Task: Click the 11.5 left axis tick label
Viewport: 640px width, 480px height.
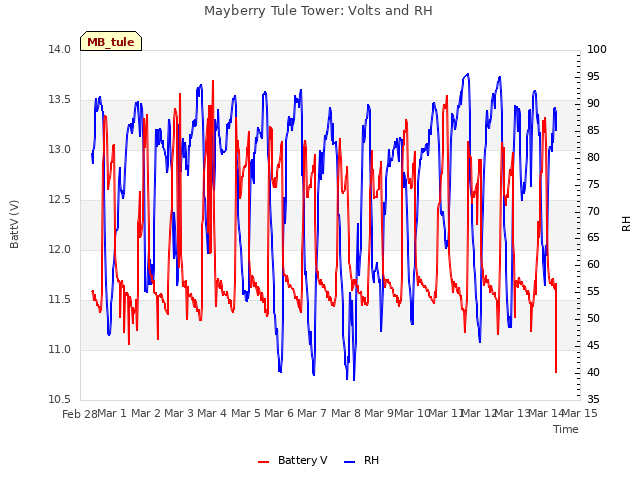Action: [x=59, y=300]
